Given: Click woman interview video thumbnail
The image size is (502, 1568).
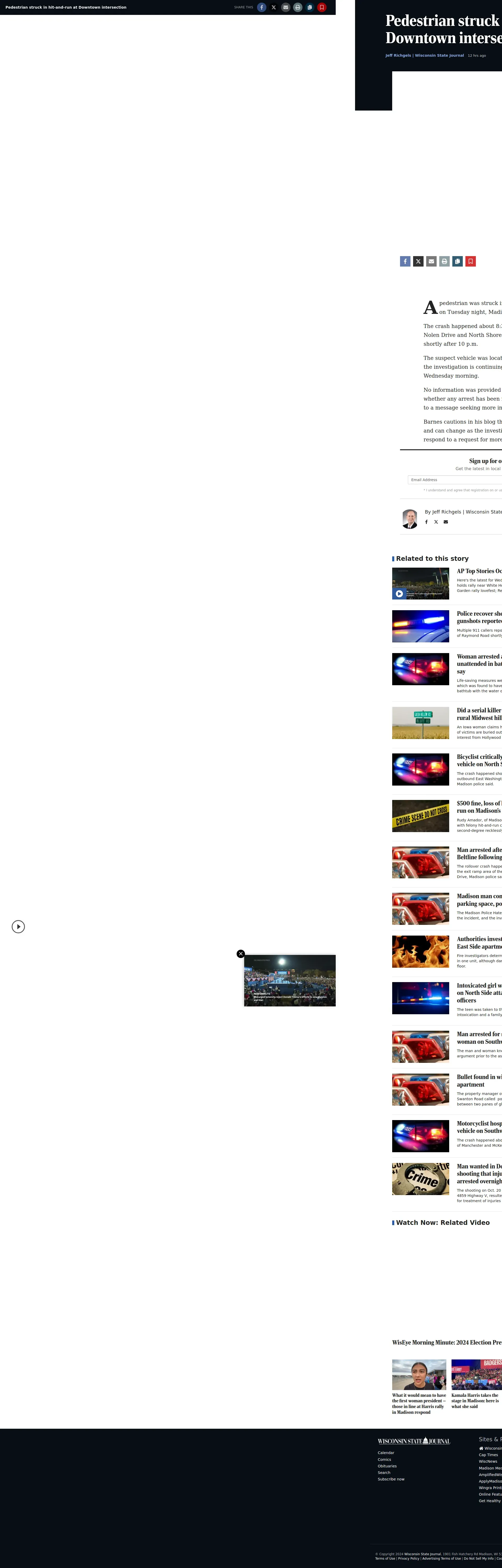Looking at the screenshot, I should point(419,1374).
